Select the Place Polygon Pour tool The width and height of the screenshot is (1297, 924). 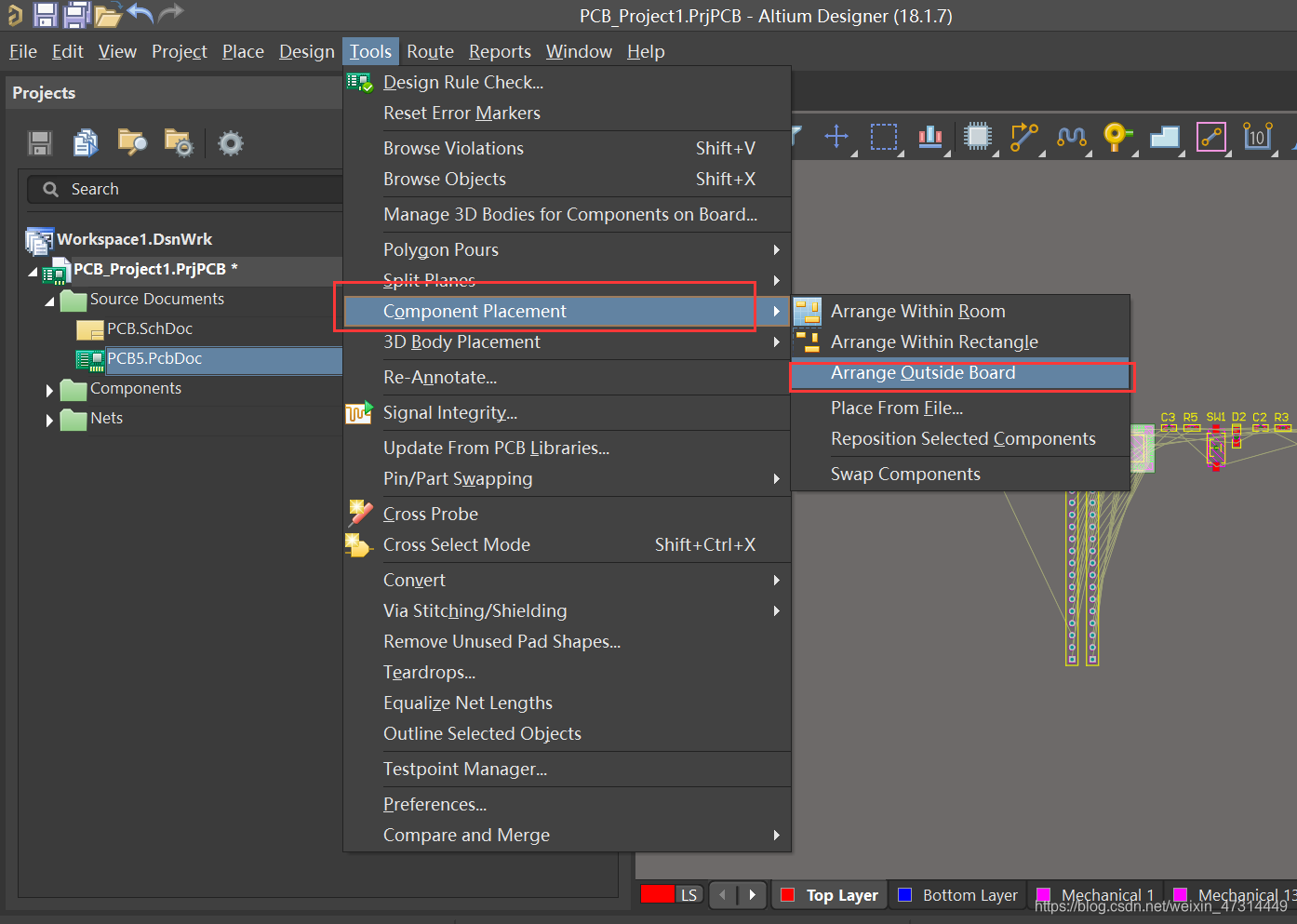[1164, 138]
